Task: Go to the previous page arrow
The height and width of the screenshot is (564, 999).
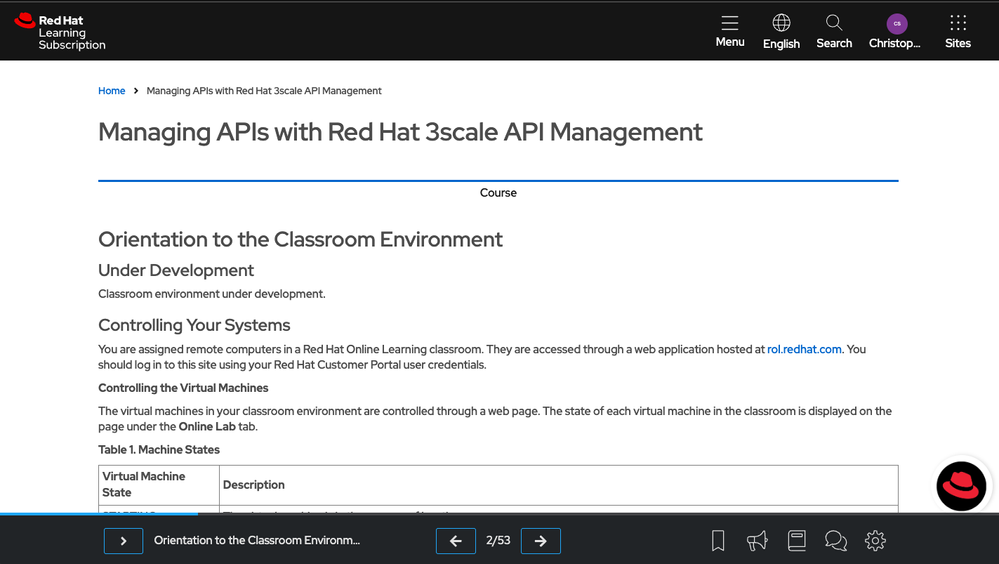Action: click(x=456, y=541)
